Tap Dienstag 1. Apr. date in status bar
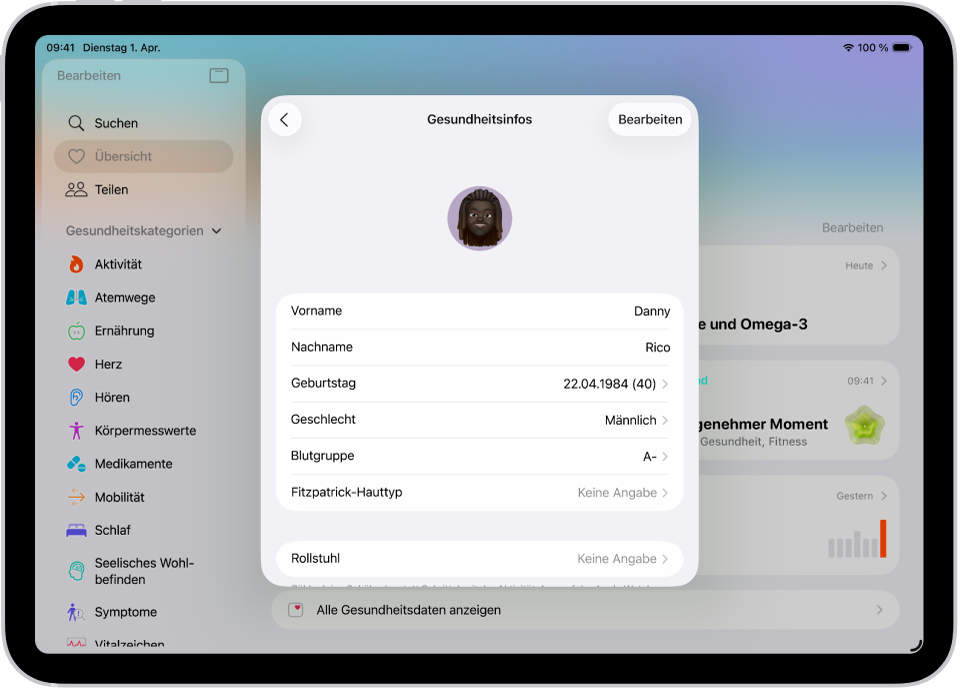The width and height of the screenshot is (960, 689). tap(121, 47)
